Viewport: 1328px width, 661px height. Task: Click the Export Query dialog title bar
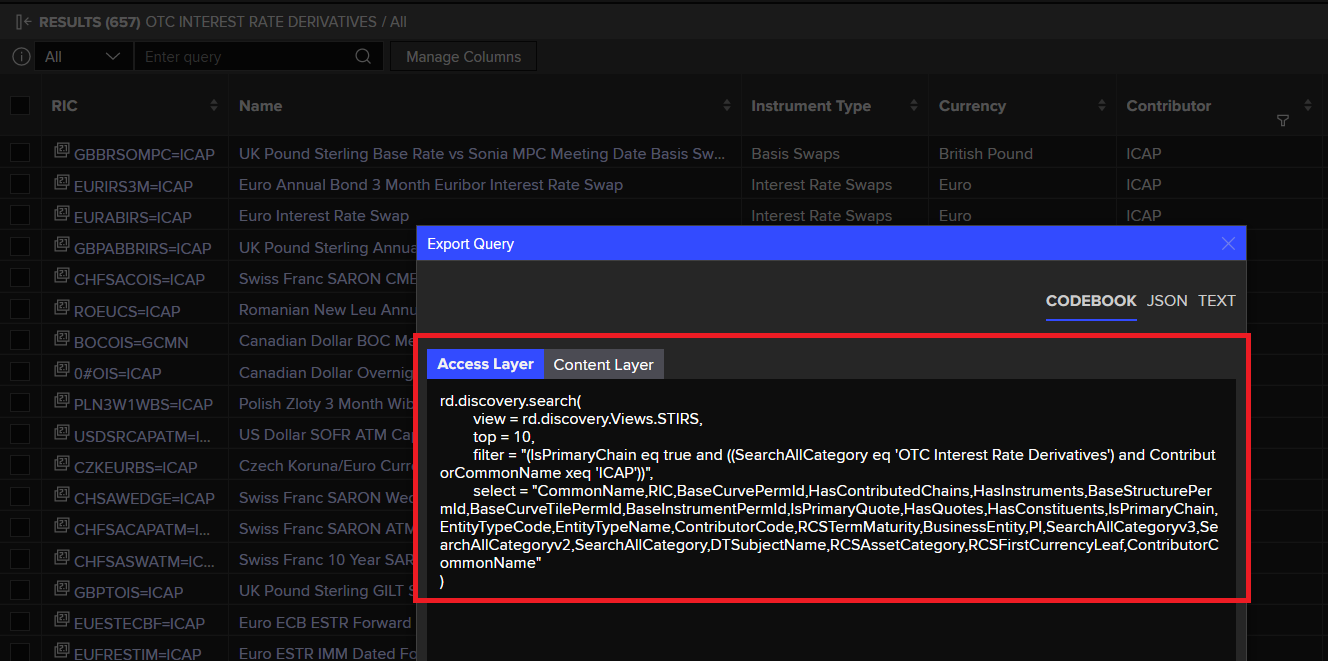831,243
